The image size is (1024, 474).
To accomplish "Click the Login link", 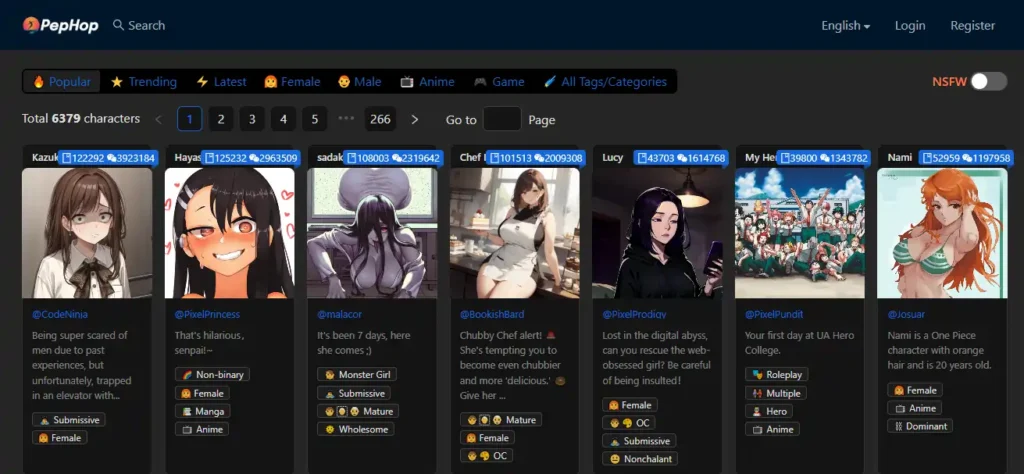I will coord(910,26).
